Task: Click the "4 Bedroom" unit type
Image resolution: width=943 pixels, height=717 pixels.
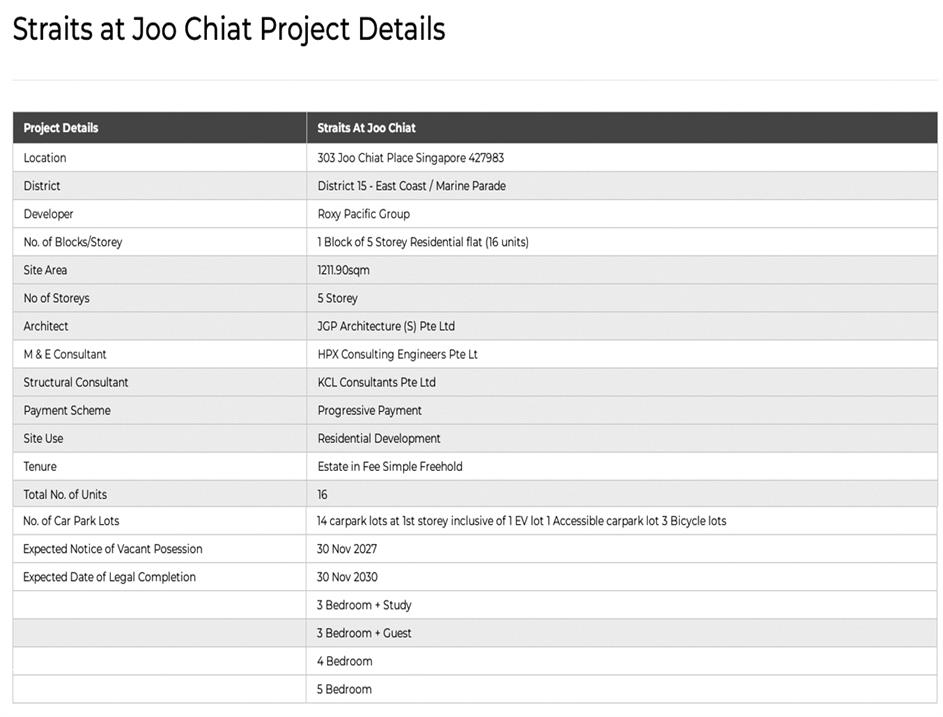Action: [x=345, y=661]
